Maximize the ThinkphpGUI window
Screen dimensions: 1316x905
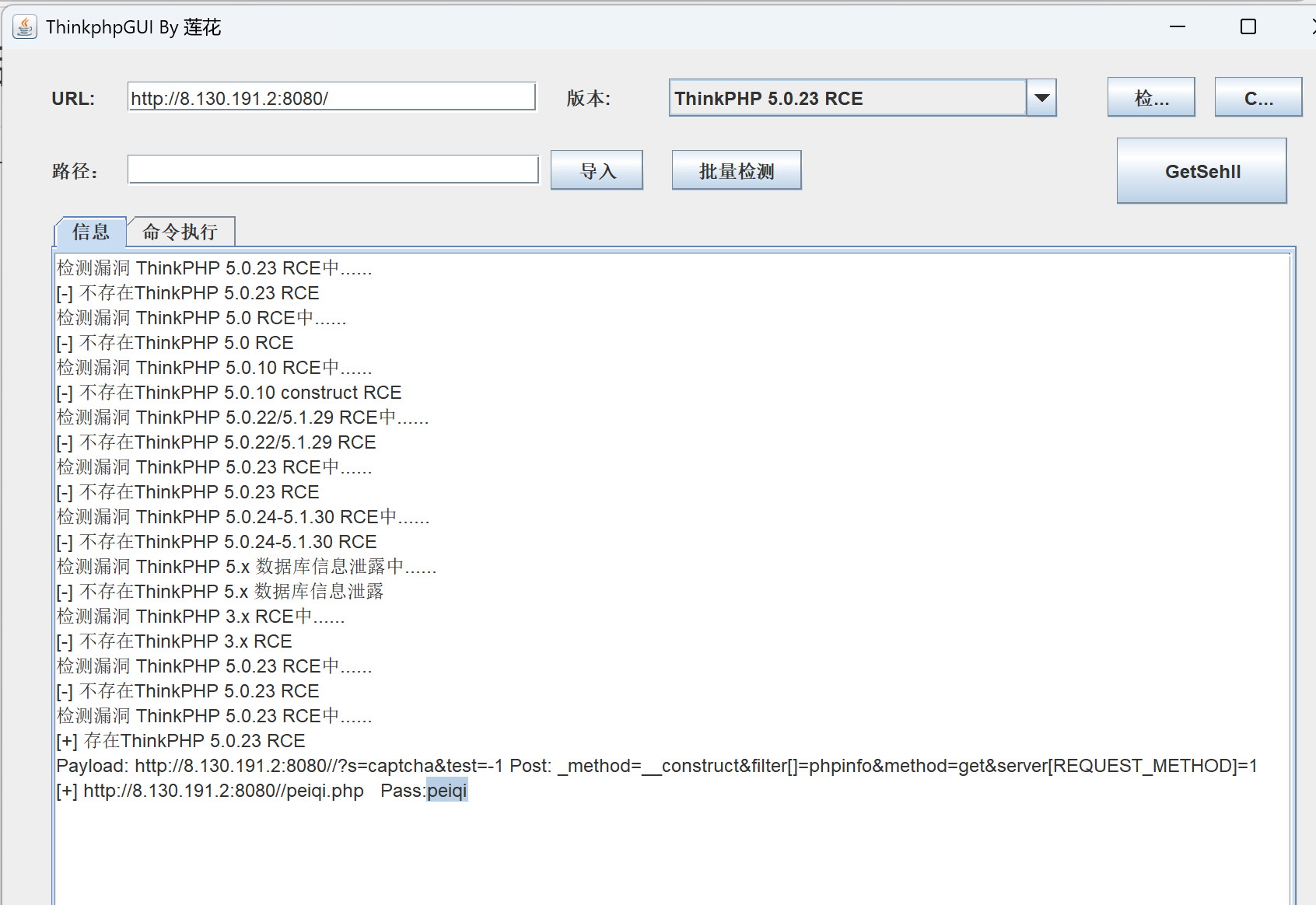(x=1248, y=26)
